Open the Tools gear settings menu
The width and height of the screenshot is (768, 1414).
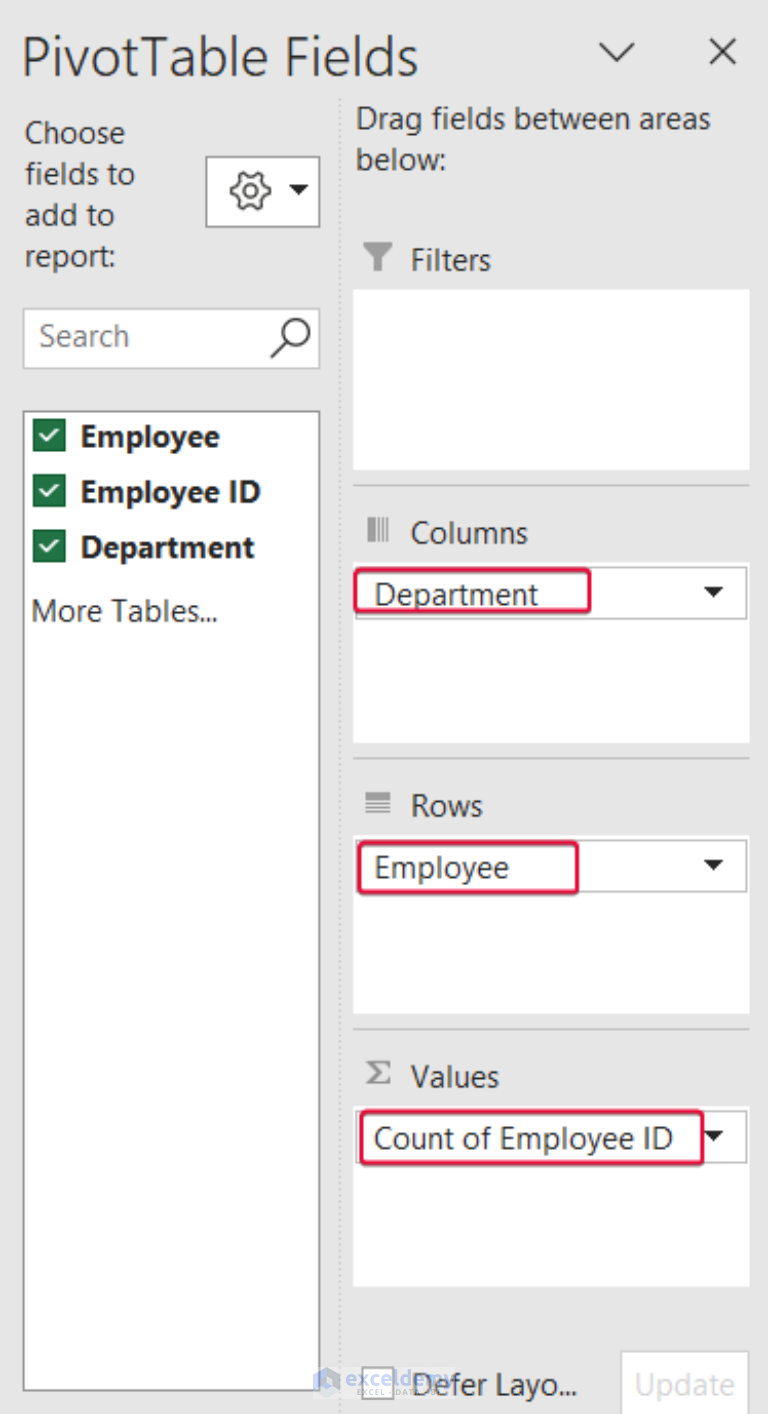(x=263, y=191)
